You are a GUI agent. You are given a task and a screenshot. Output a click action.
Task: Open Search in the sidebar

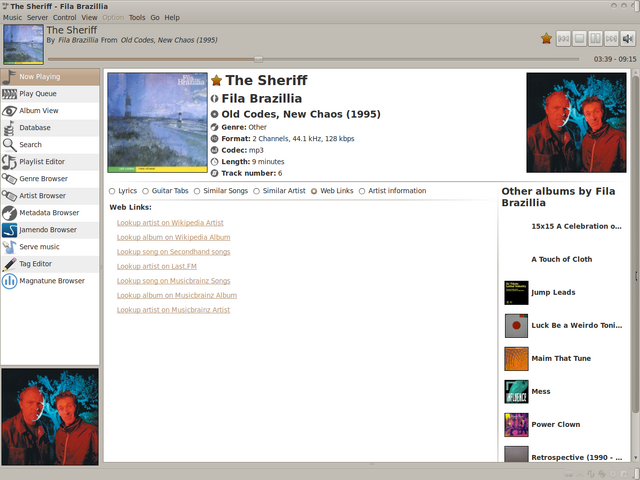click(x=50, y=145)
